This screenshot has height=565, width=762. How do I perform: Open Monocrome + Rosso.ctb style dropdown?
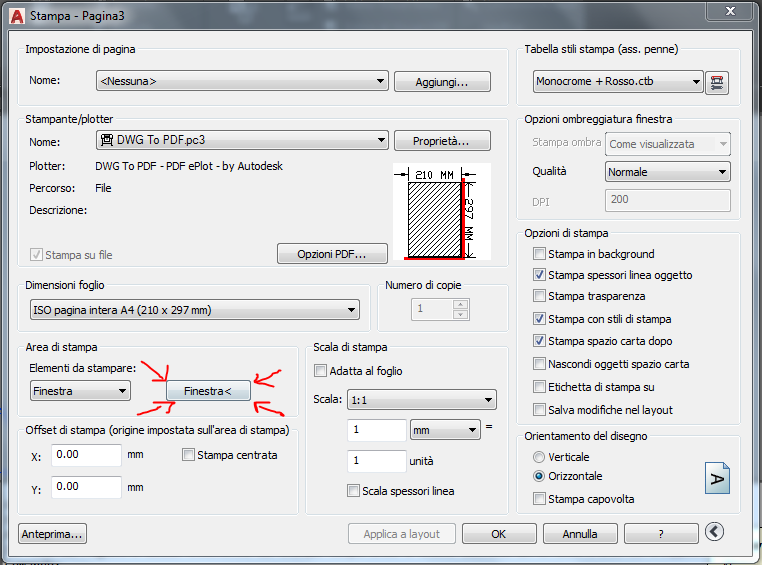[x=618, y=82]
